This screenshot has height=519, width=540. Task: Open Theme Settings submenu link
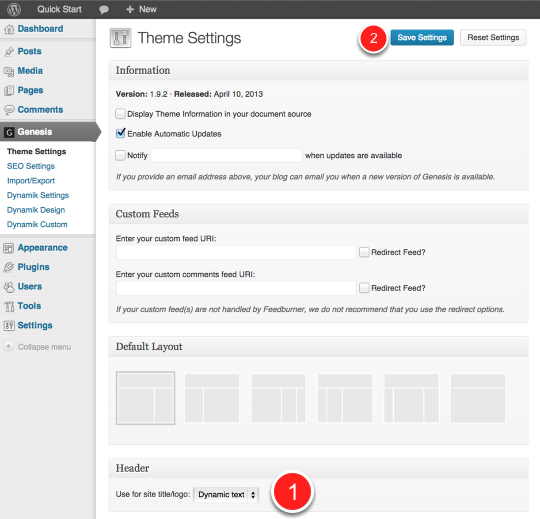(x=37, y=152)
